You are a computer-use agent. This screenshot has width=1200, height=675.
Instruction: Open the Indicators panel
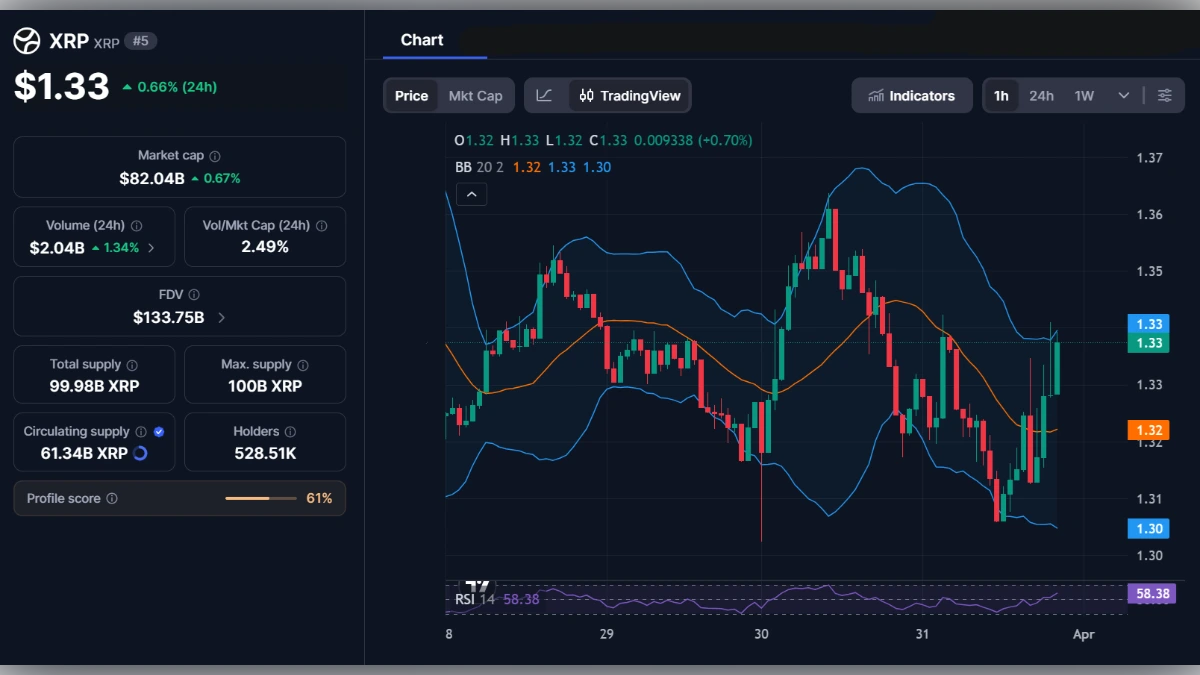pos(911,95)
